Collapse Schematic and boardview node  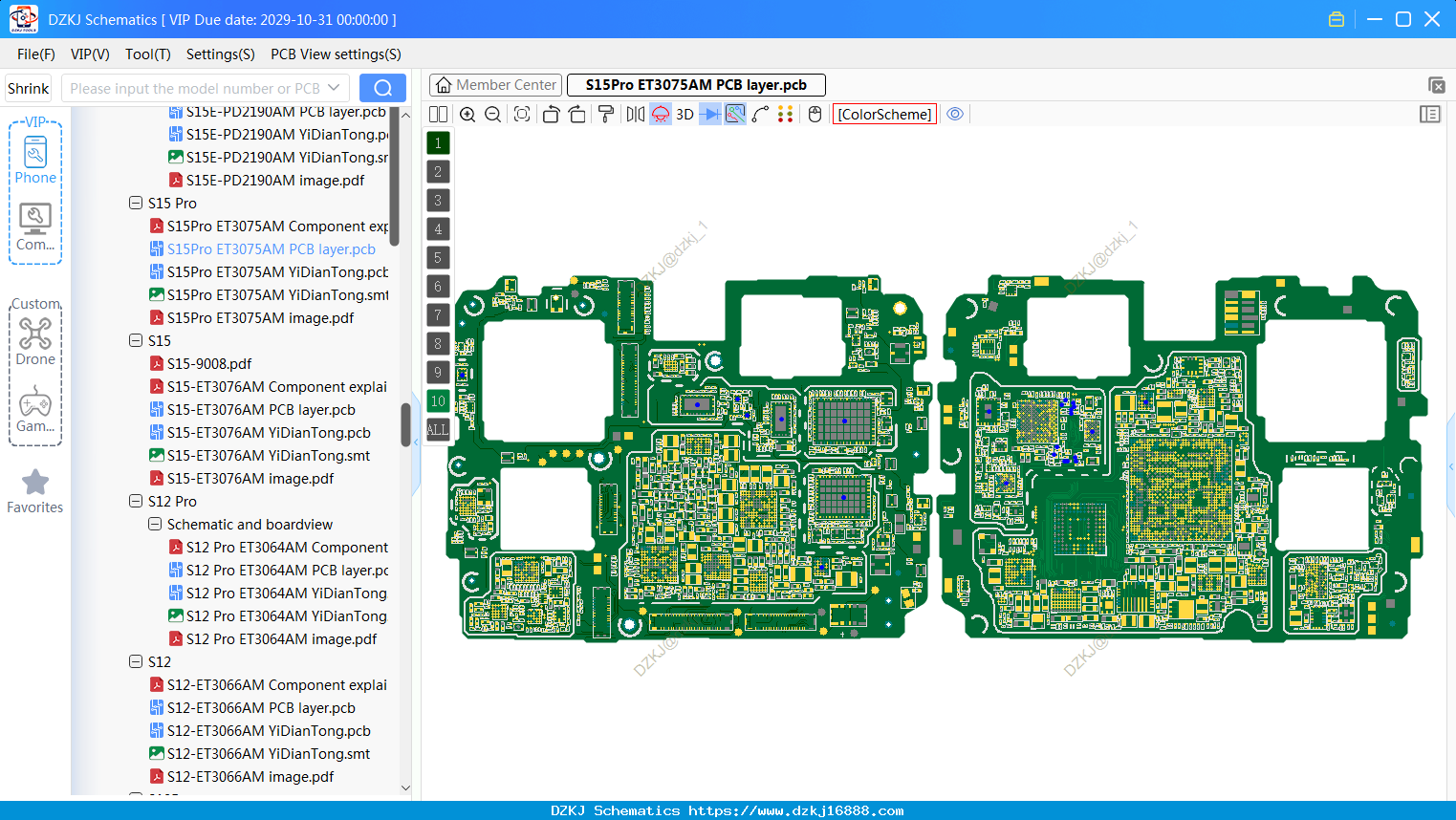pos(155,524)
